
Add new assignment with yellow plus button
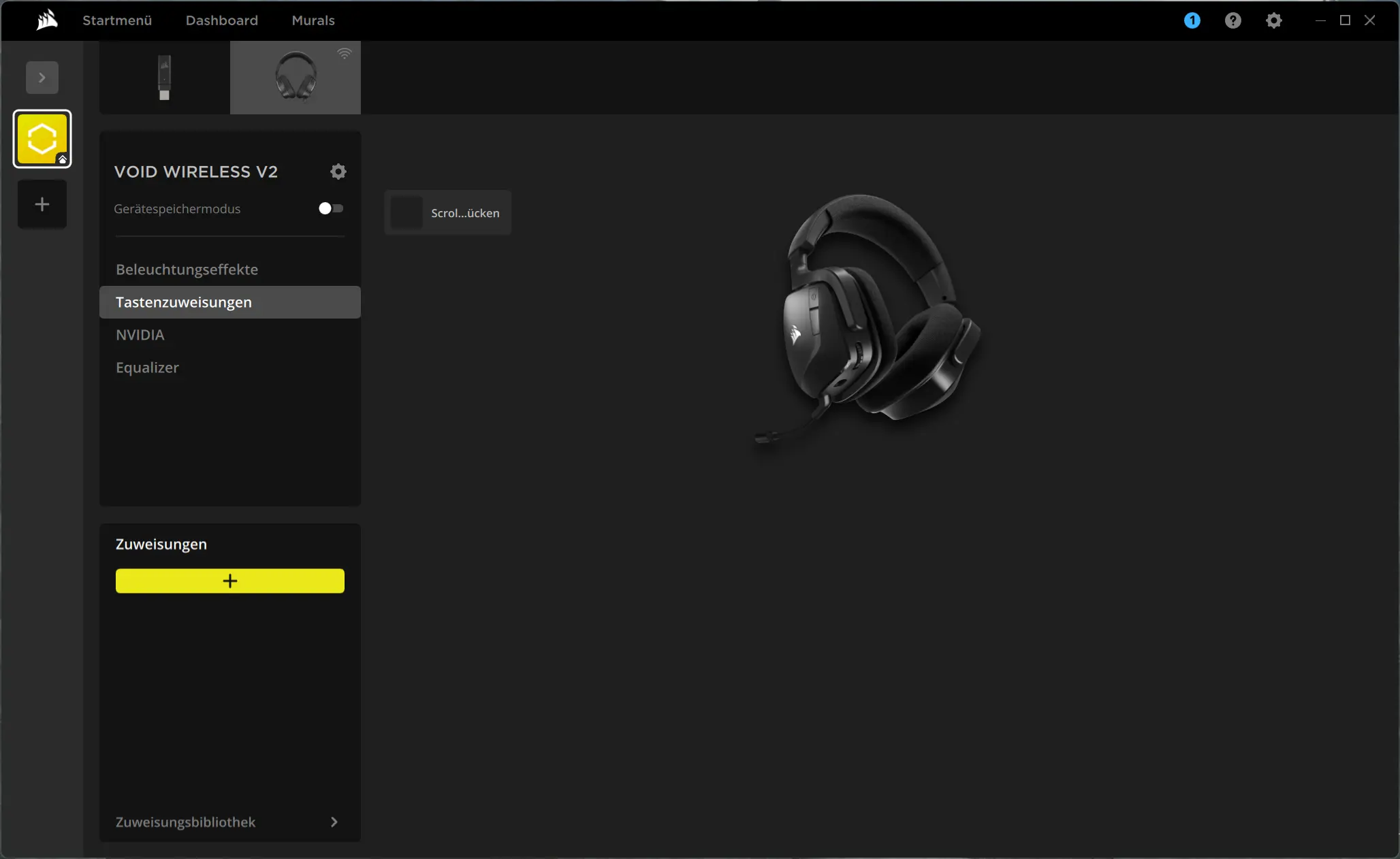230,581
